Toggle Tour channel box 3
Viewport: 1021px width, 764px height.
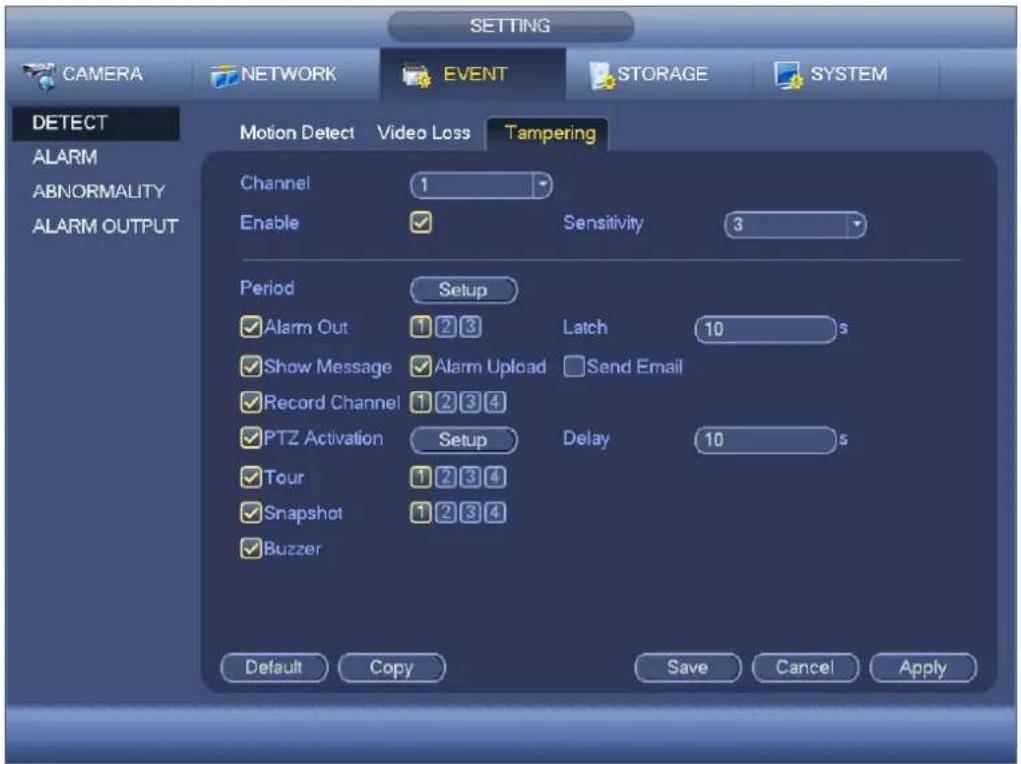coord(470,477)
